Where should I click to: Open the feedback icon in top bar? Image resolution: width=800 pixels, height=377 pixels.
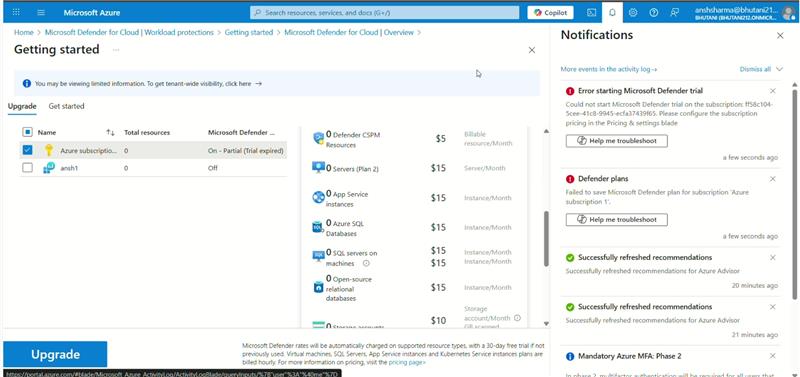coord(674,13)
